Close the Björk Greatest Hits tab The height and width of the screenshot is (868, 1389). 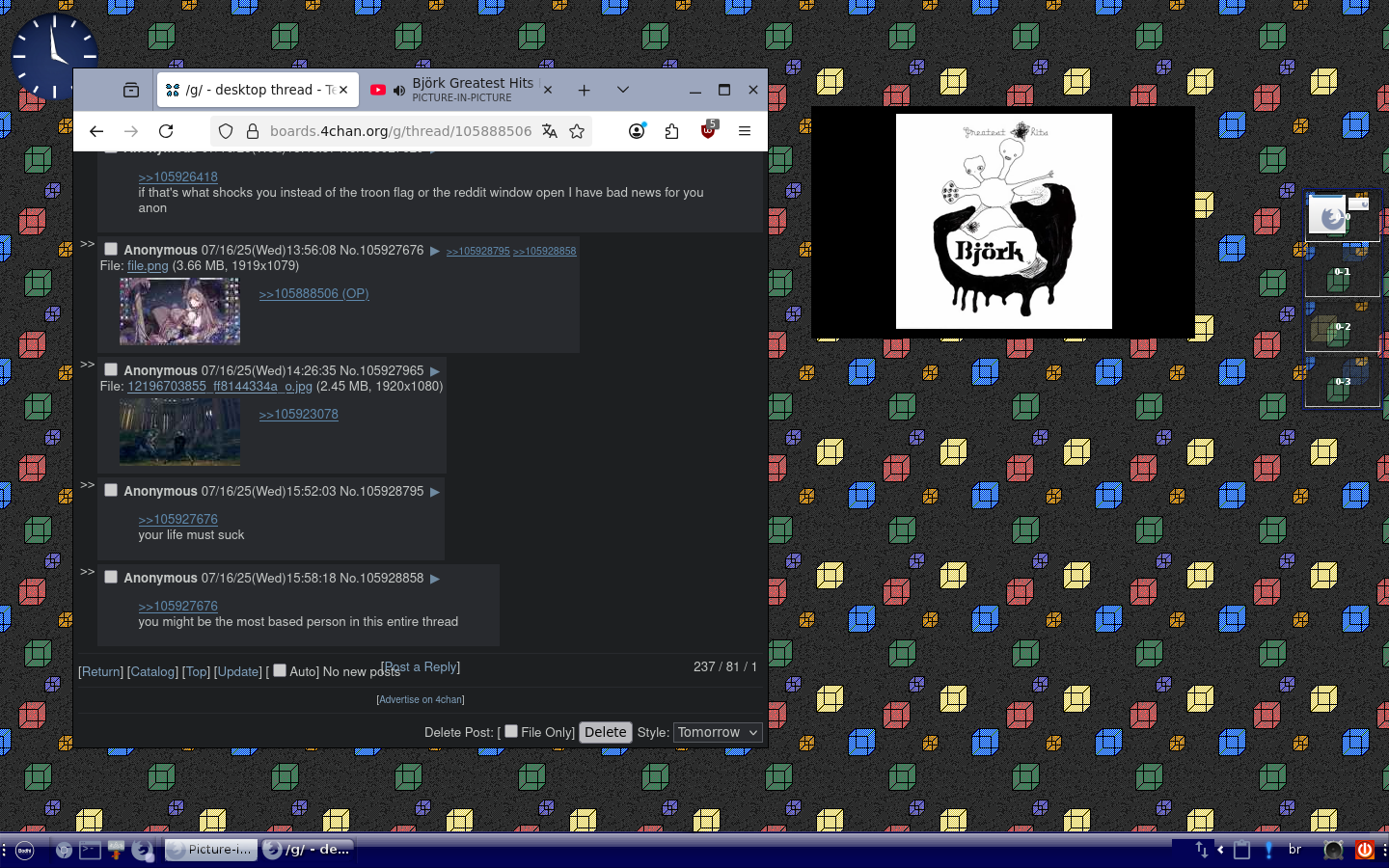[x=548, y=90]
